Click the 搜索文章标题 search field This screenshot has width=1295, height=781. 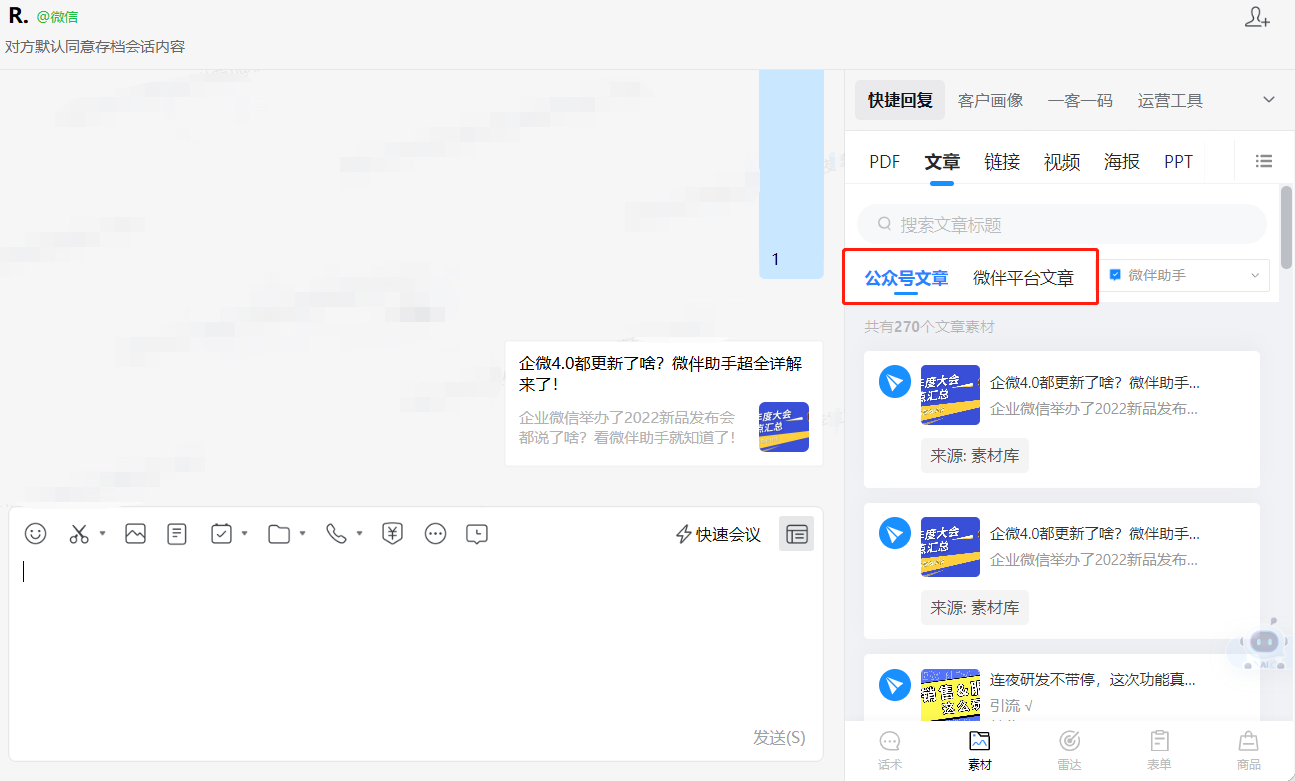pyautogui.click(x=1062, y=225)
